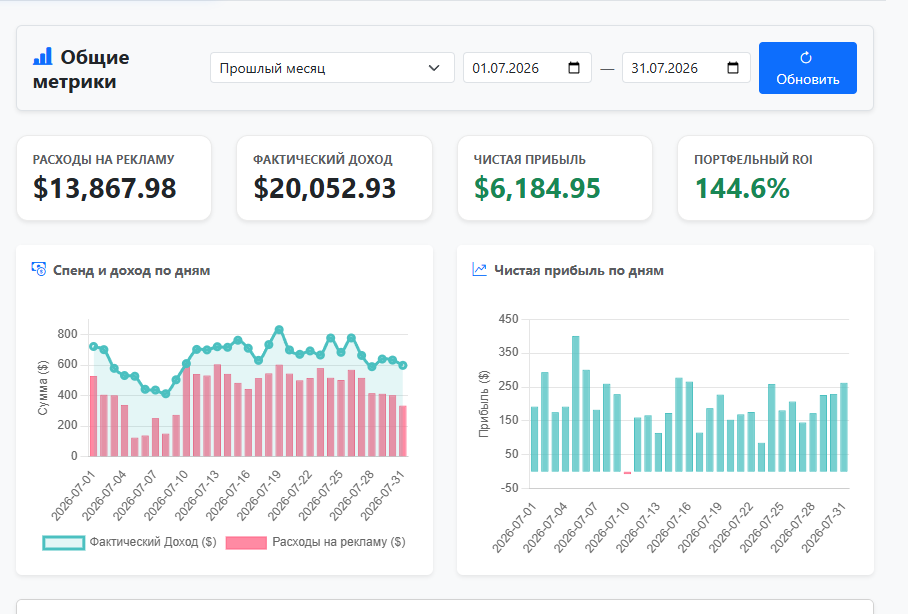The height and width of the screenshot is (614, 908).
Task: Click the -50 tick label on the profit chart
Action: 510,488
